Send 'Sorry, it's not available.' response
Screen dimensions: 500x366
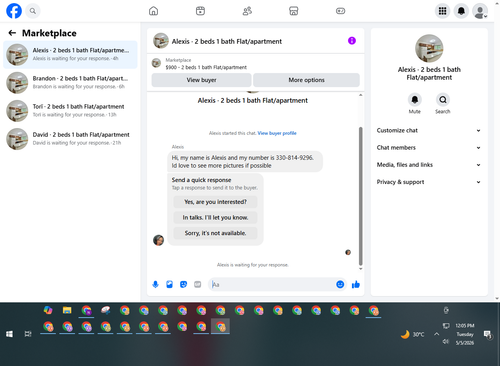215,233
